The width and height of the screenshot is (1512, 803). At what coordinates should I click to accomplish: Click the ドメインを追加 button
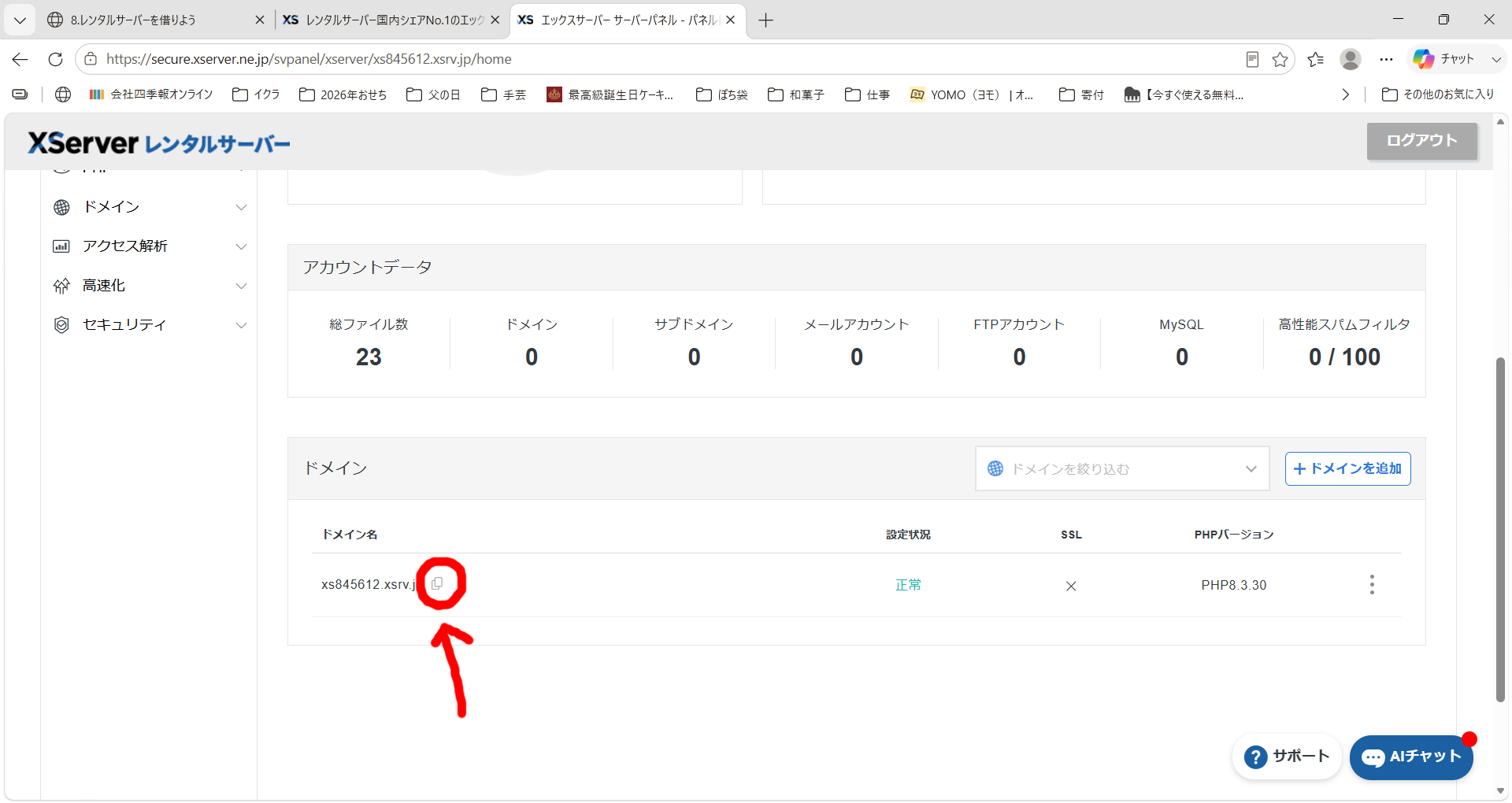[x=1347, y=468]
